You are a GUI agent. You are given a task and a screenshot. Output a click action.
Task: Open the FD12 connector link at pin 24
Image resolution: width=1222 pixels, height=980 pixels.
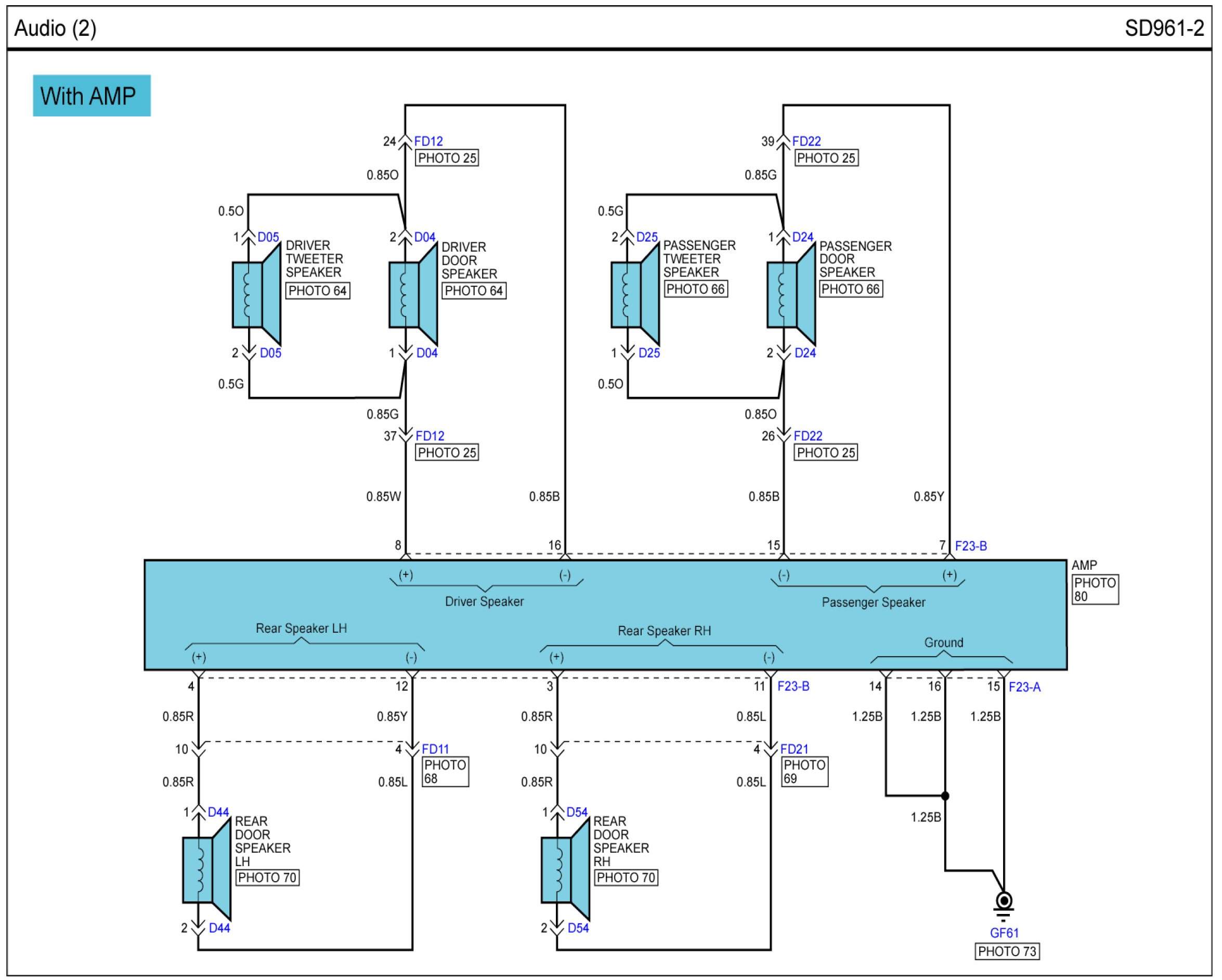click(428, 141)
